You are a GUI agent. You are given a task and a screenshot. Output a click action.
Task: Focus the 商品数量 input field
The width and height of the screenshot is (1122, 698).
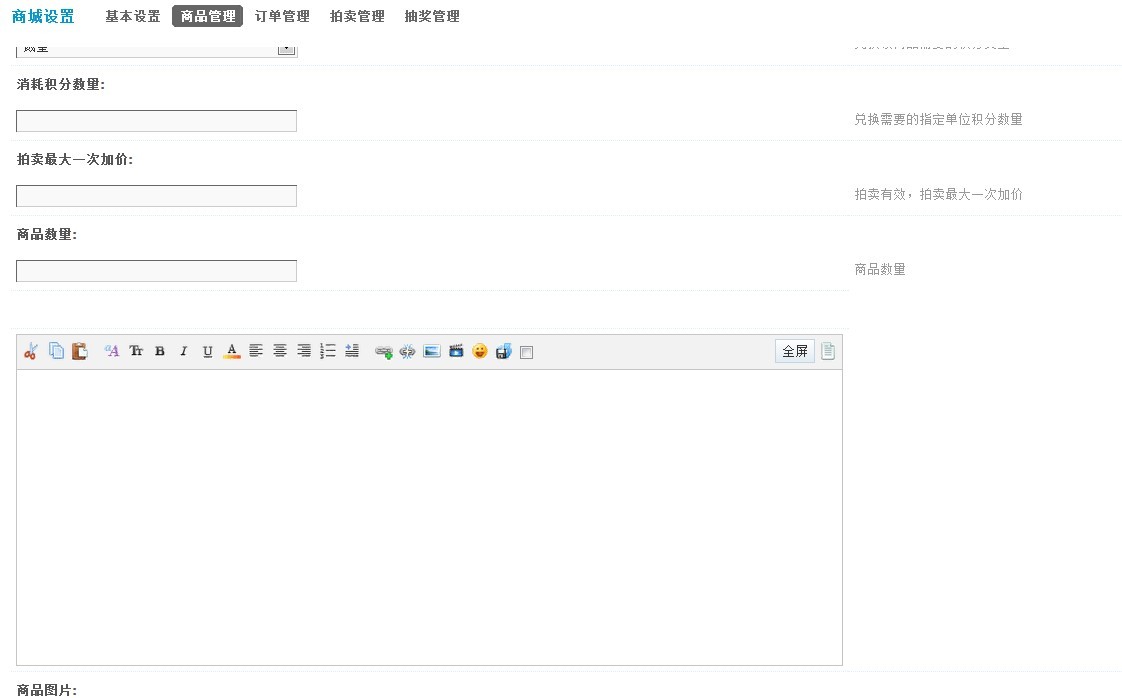(156, 271)
